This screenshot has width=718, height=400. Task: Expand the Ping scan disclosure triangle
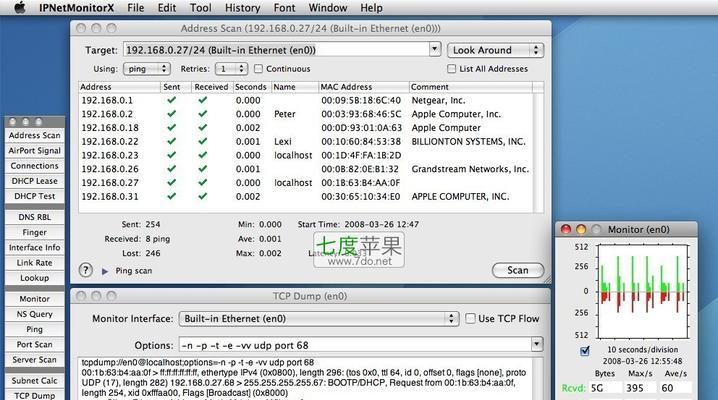(x=105, y=271)
